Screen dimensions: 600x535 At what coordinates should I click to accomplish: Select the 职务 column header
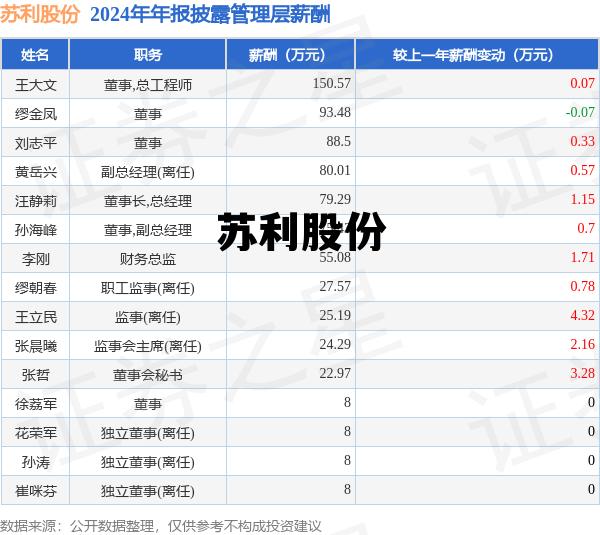click(x=148, y=55)
